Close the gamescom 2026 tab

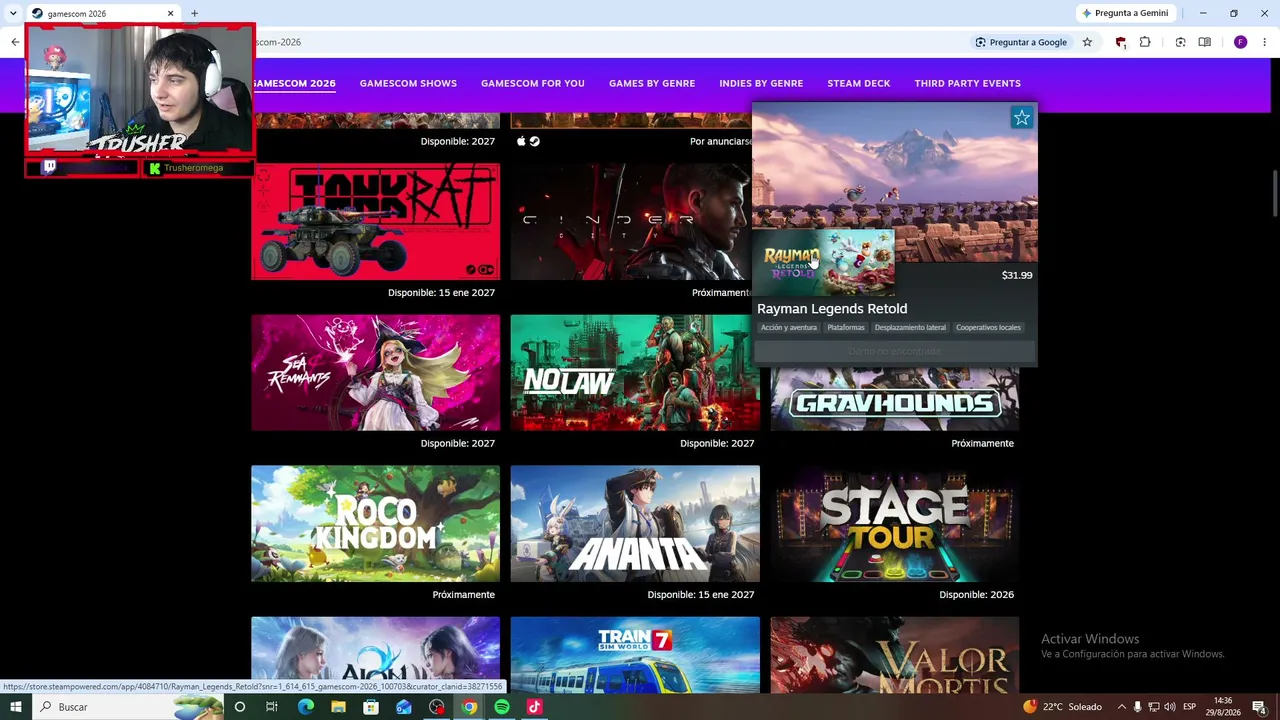pos(170,13)
